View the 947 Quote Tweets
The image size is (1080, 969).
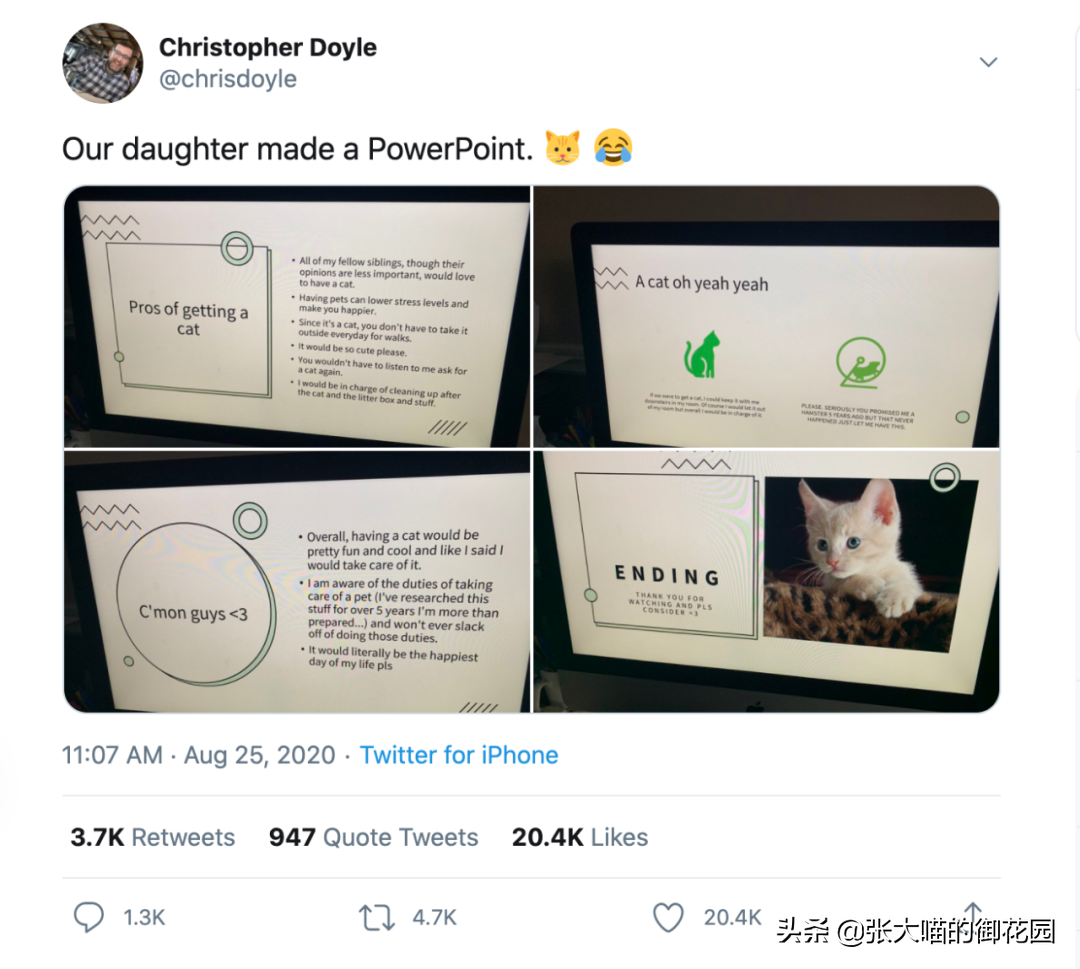373,837
